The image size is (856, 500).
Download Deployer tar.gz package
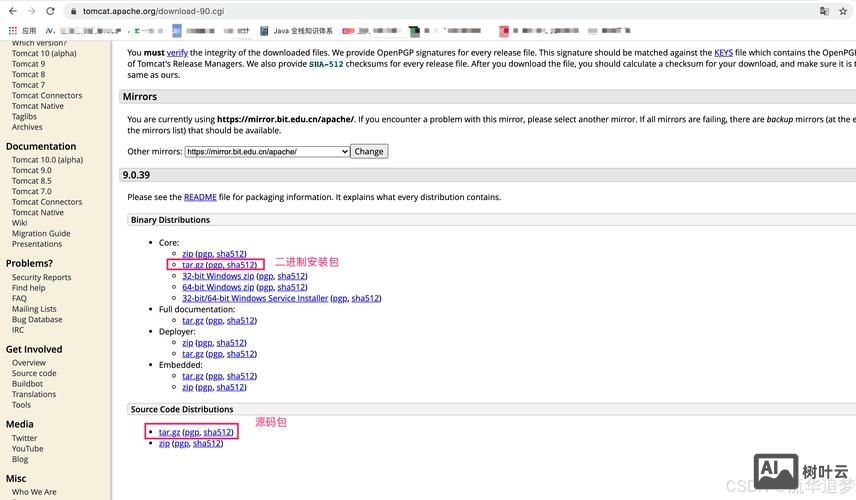click(x=193, y=354)
